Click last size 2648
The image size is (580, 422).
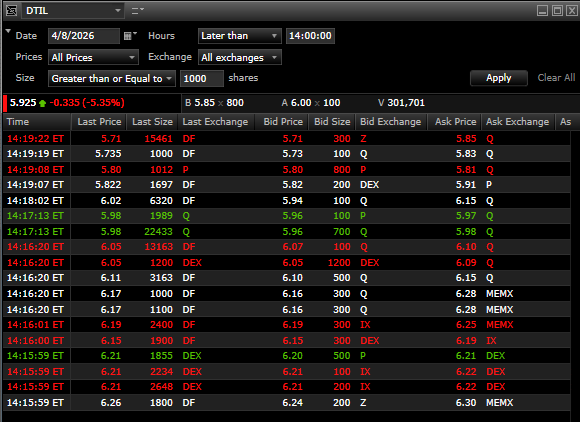(x=161, y=387)
